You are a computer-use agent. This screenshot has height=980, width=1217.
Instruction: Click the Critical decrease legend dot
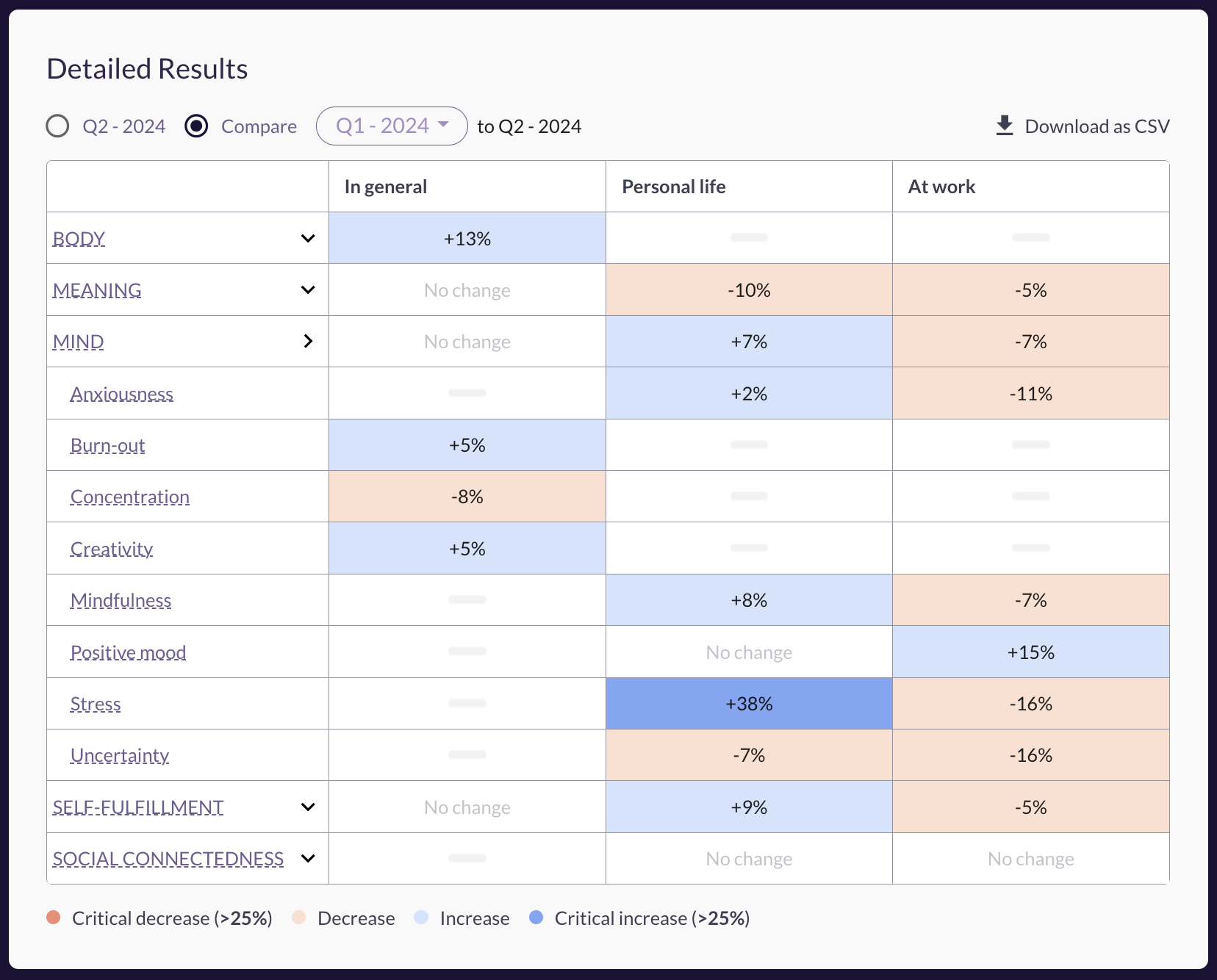(x=54, y=918)
